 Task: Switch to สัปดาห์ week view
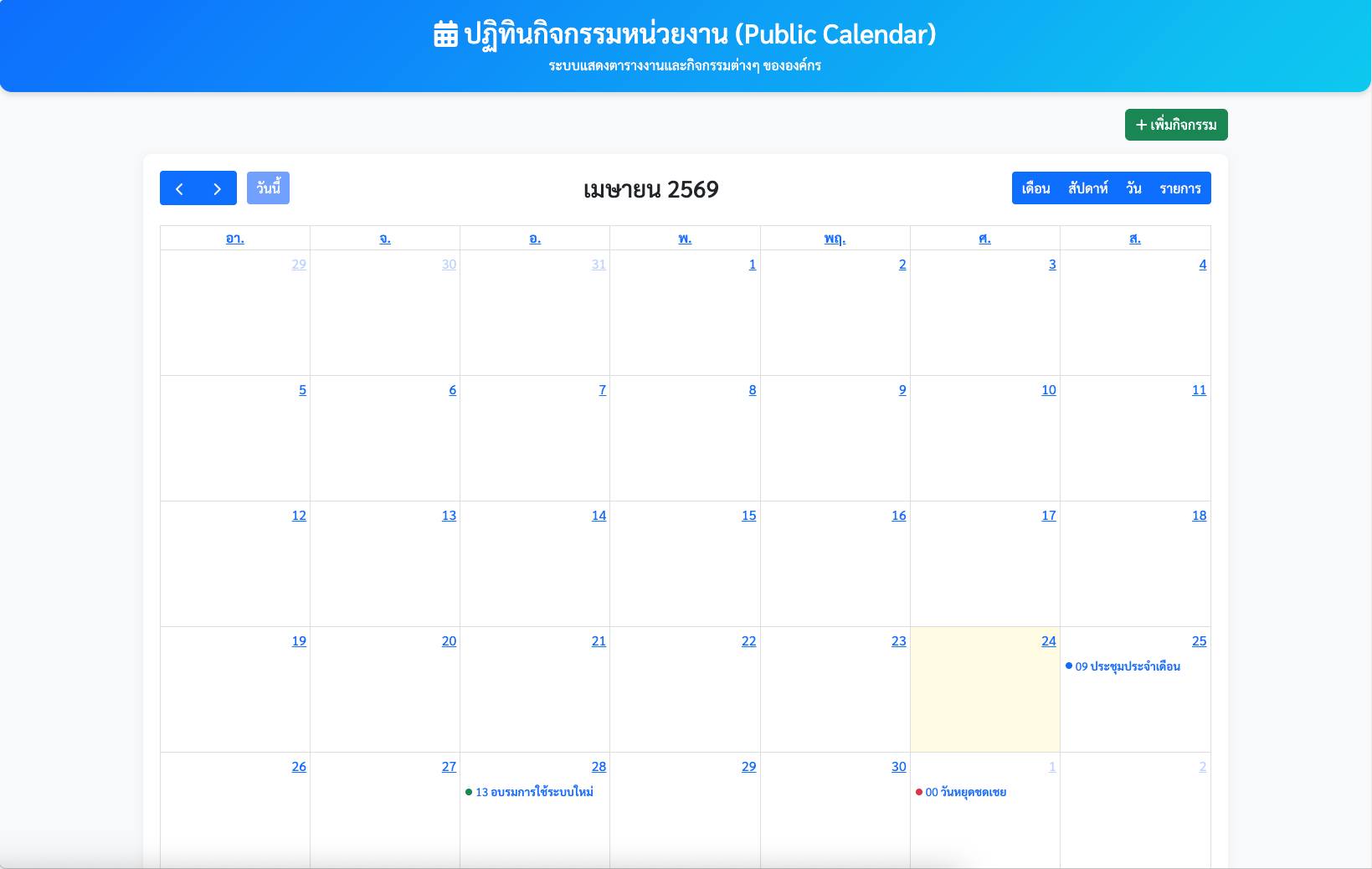tap(1088, 188)
